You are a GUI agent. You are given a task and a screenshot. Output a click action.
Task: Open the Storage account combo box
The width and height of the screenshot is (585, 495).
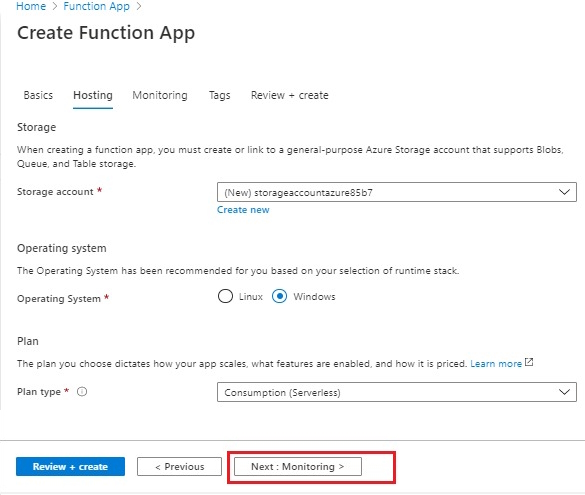pyautogui.click(x=397, y=192)
